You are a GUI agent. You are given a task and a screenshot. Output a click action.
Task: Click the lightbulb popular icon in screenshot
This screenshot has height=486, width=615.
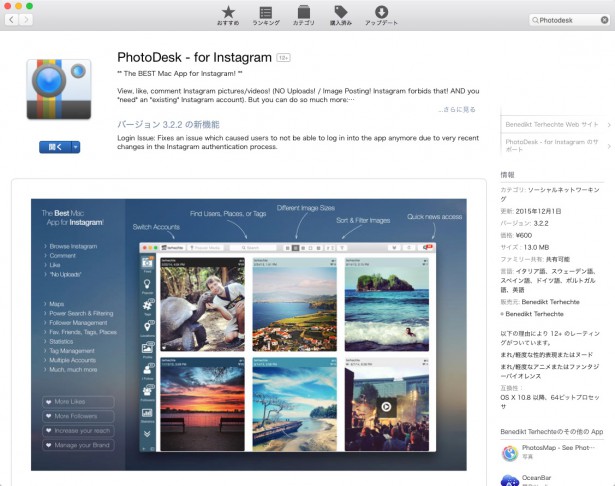pyautogui.click(x=147, y=284)
